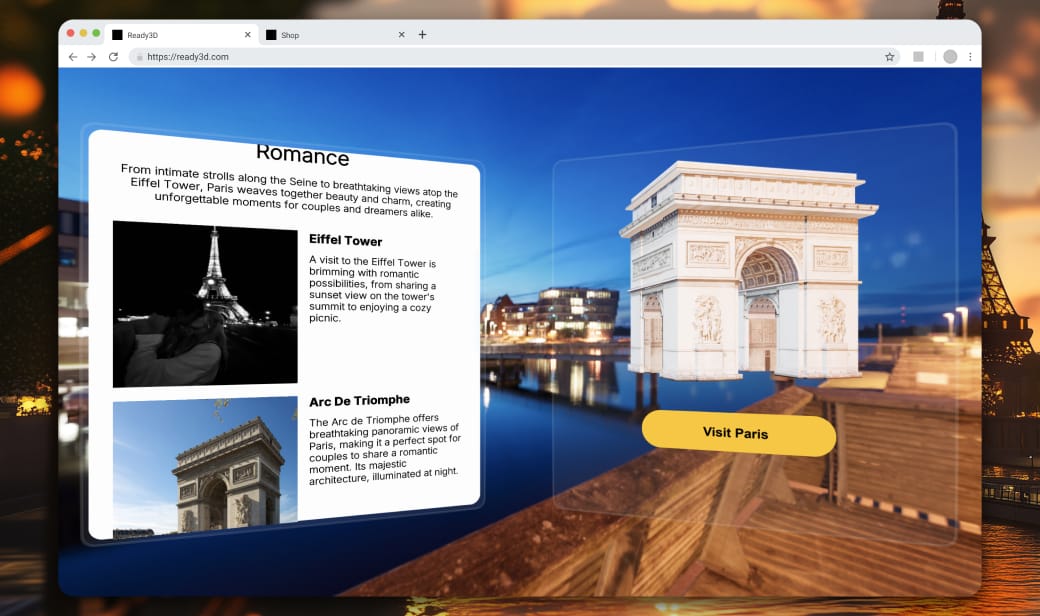The height and width of the screenshot is (616, 1040).
Task: Click the forward navigation arrow
Action: (x=91, y=57)
